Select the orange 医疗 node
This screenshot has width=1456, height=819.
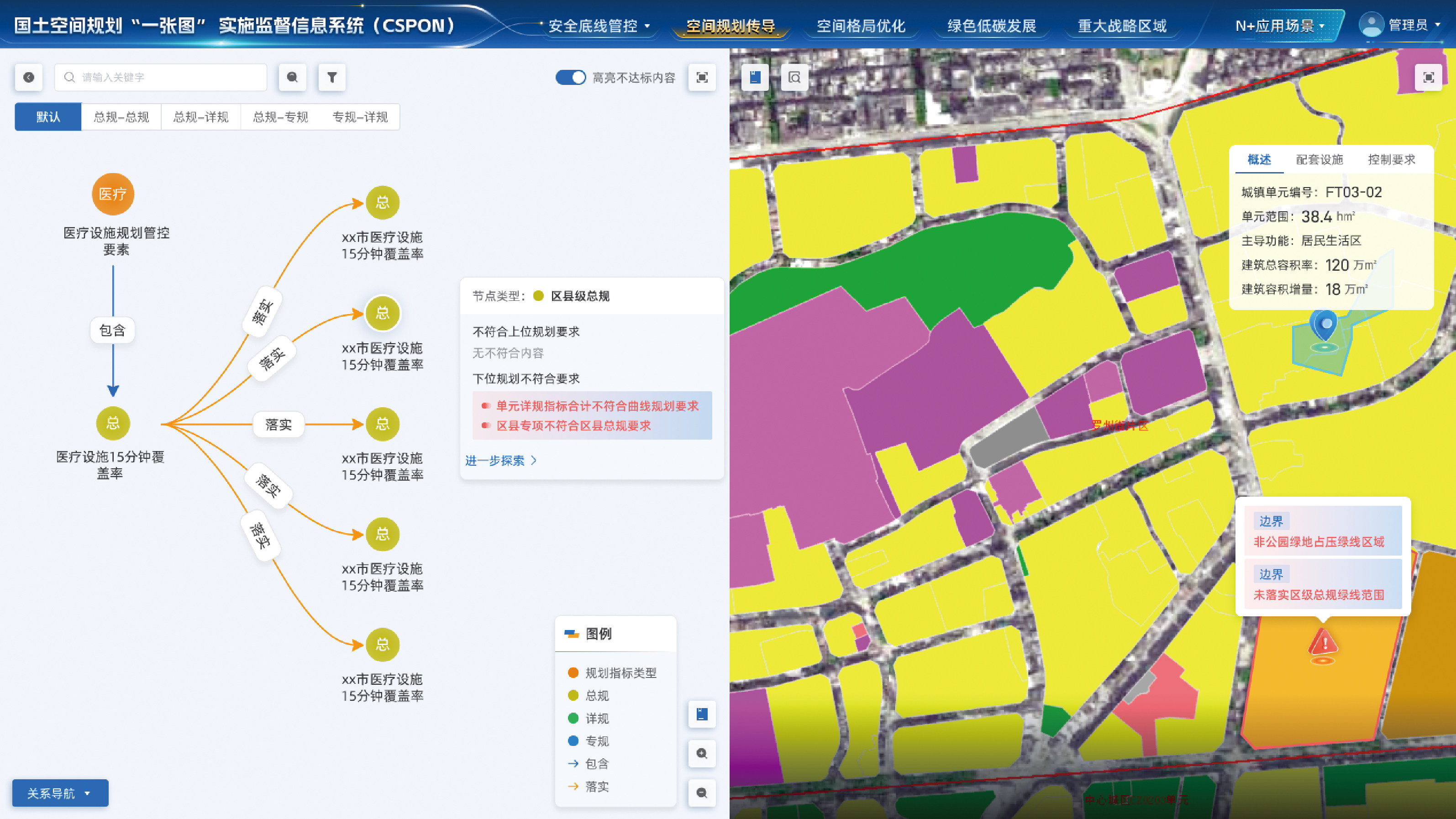[x=113, y=194]
